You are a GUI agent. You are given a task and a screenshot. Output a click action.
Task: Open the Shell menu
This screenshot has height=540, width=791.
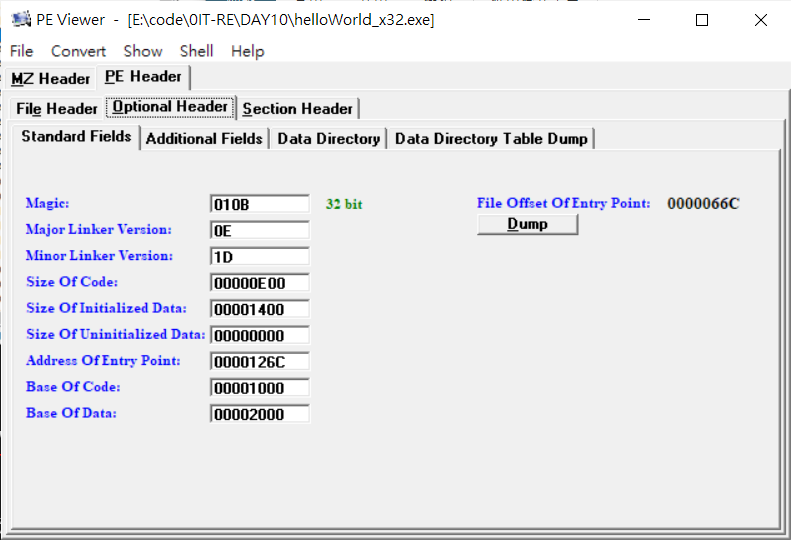coord(196,51)
